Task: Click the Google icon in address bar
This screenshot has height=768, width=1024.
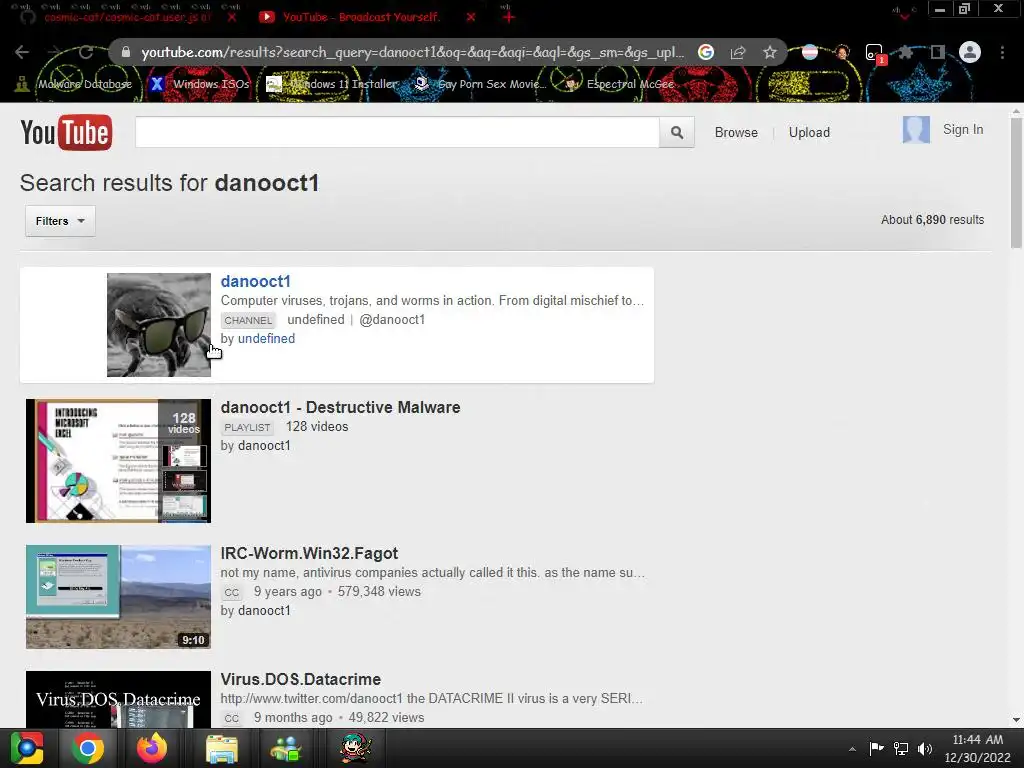Action: click(706, 52)
